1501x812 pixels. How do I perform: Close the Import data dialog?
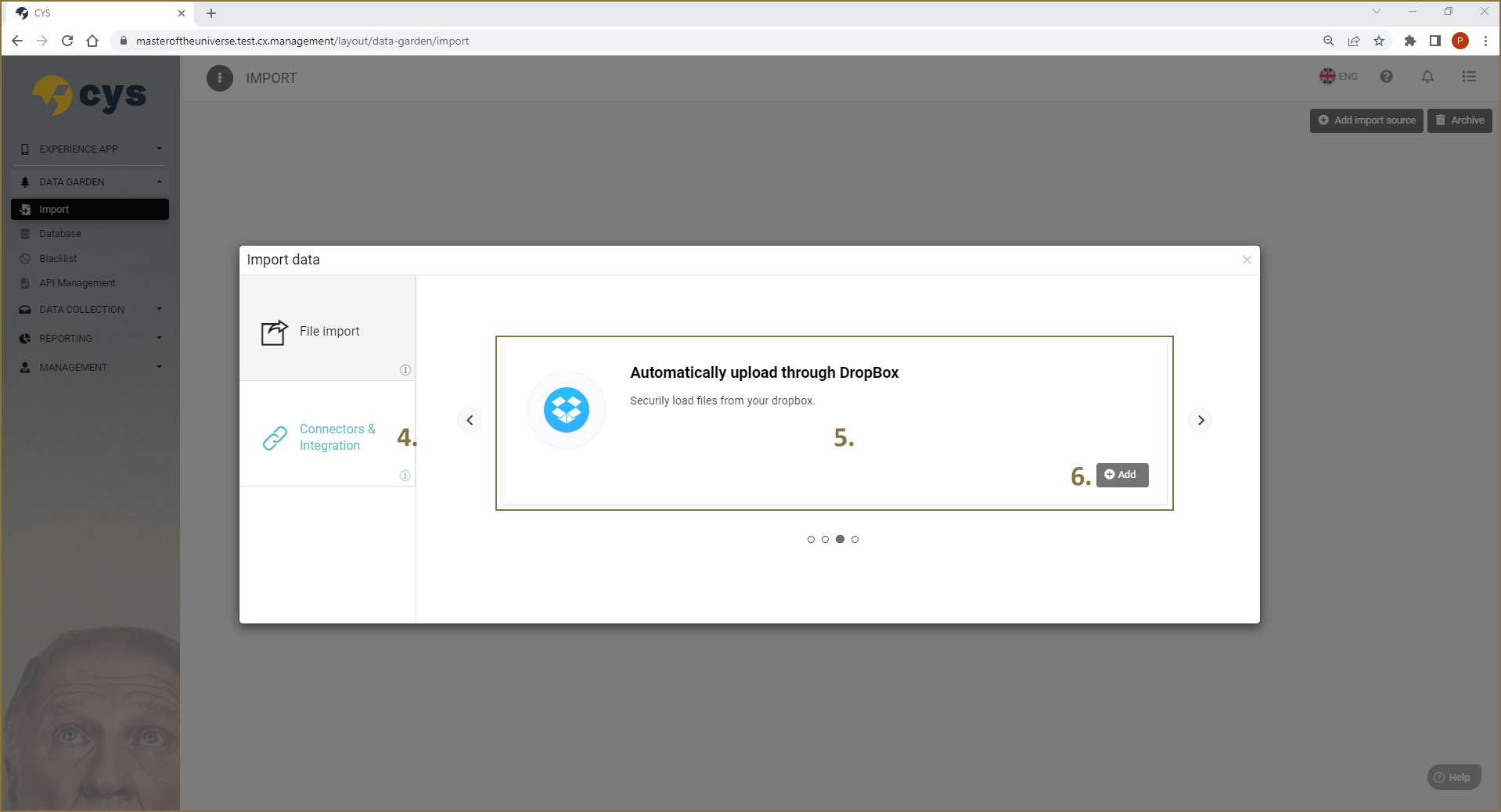click(1247, 260)
